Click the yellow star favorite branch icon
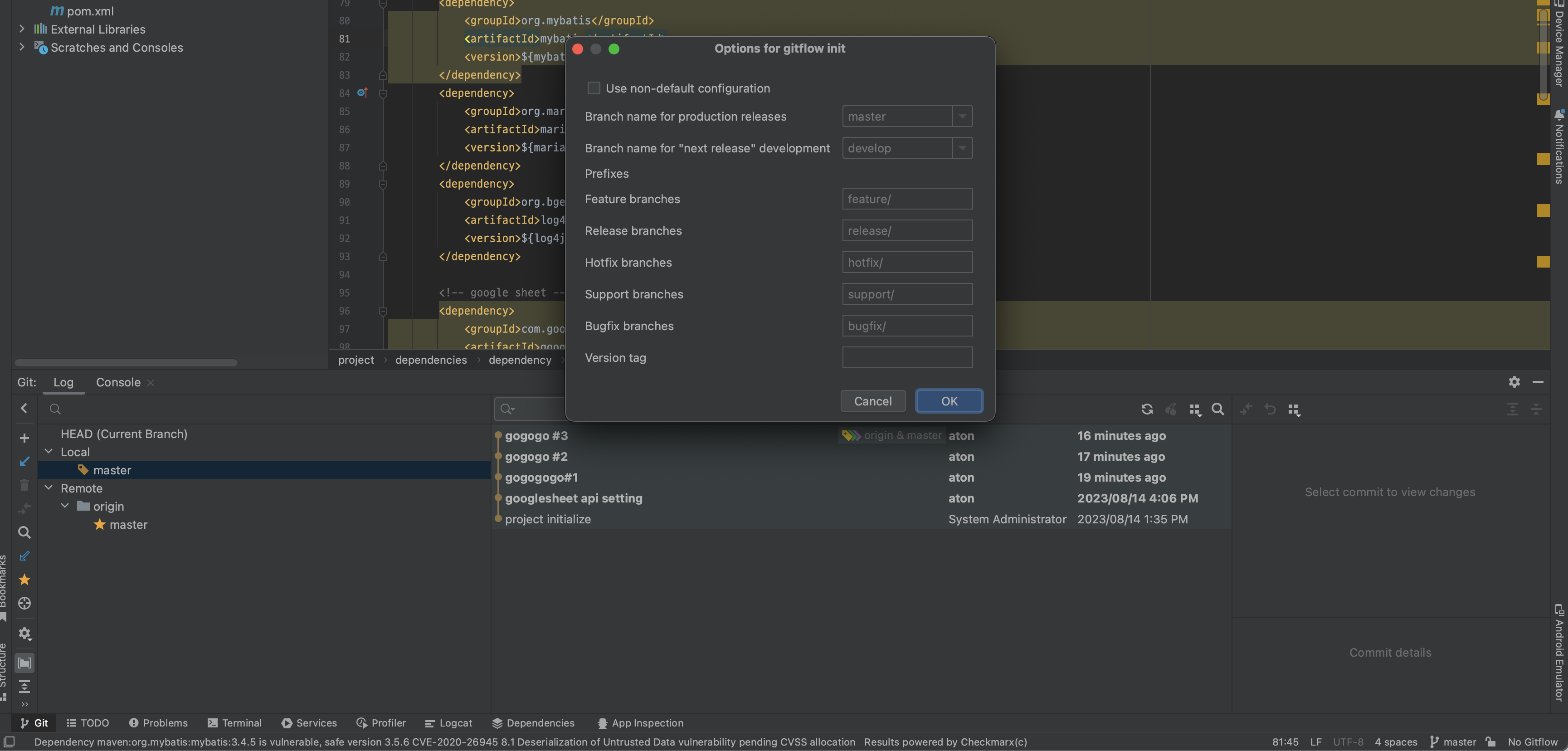 pos(24,580)
